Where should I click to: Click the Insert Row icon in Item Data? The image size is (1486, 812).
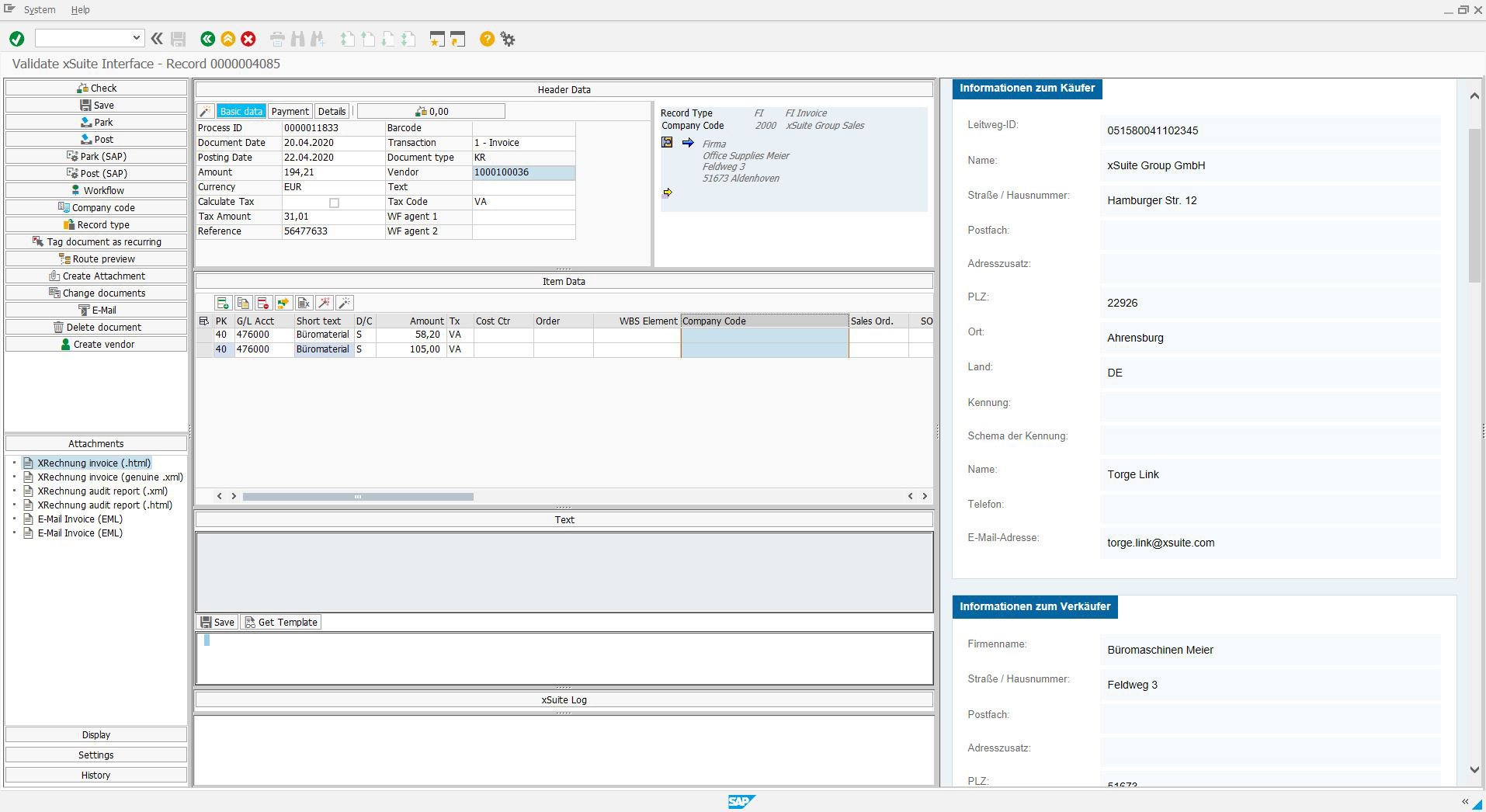[223, 303]
